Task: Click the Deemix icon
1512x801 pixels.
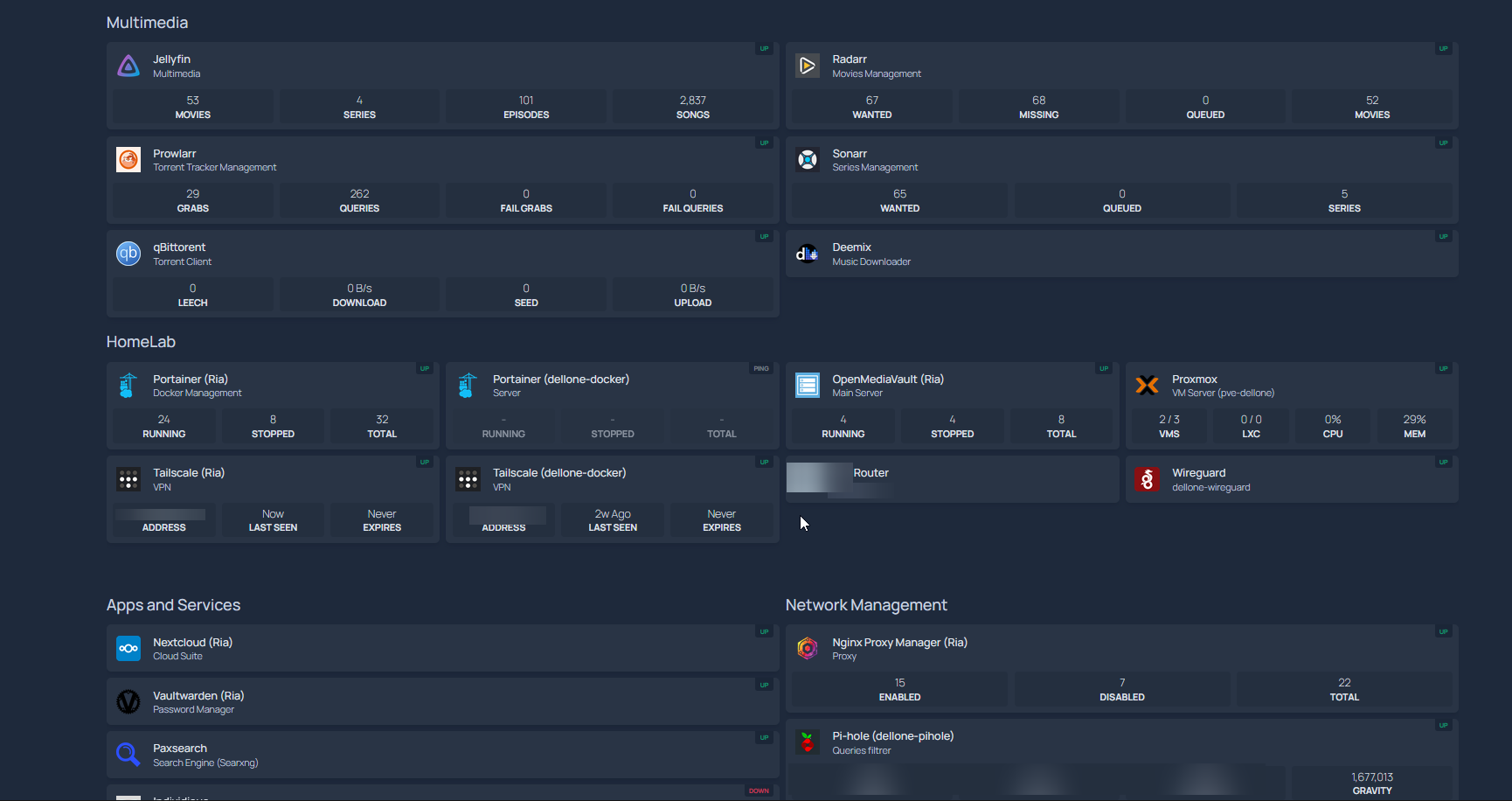Action: pos(808,254)
